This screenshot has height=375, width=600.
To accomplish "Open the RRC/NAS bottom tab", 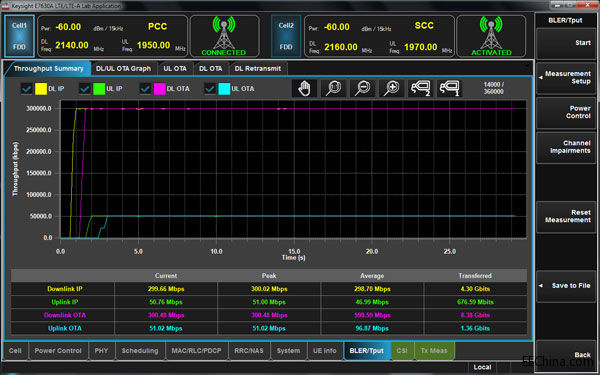I will [249, 351].
